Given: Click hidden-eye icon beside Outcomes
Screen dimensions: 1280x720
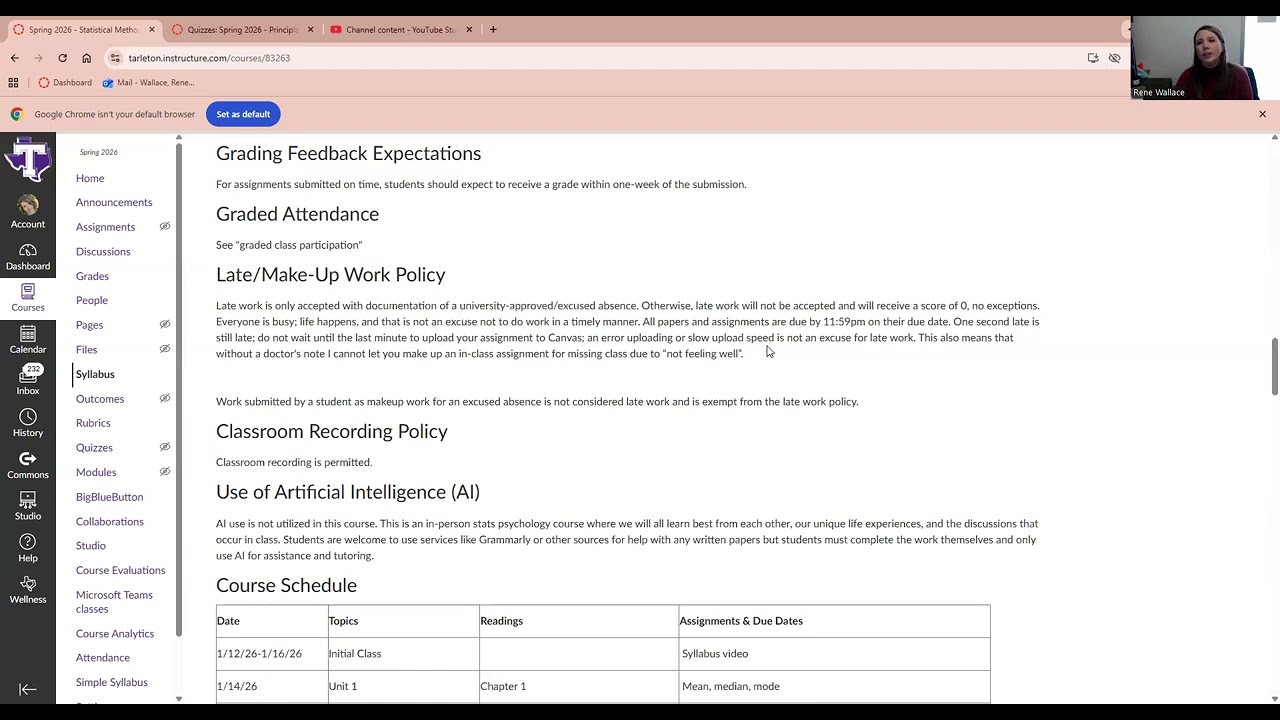Looking at the screenshot, I should click(x=165, y=398).
